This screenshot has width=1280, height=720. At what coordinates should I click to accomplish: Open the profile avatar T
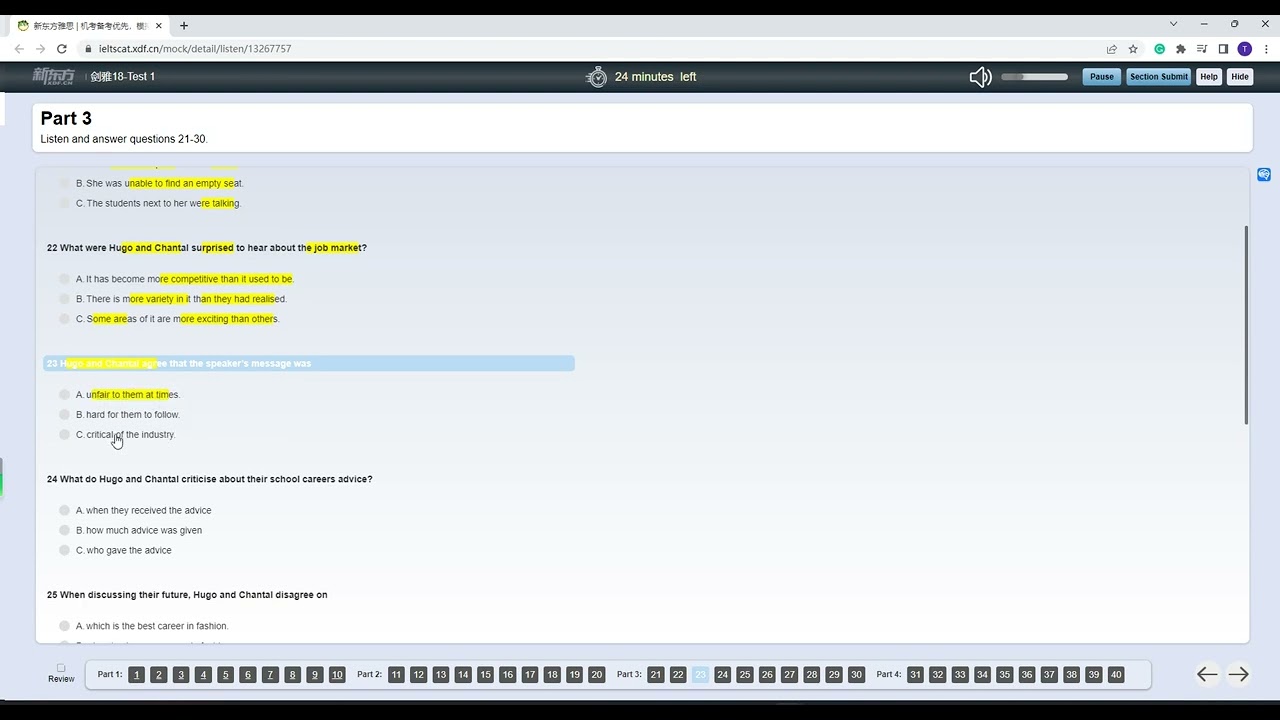[x=1244, y=48]
